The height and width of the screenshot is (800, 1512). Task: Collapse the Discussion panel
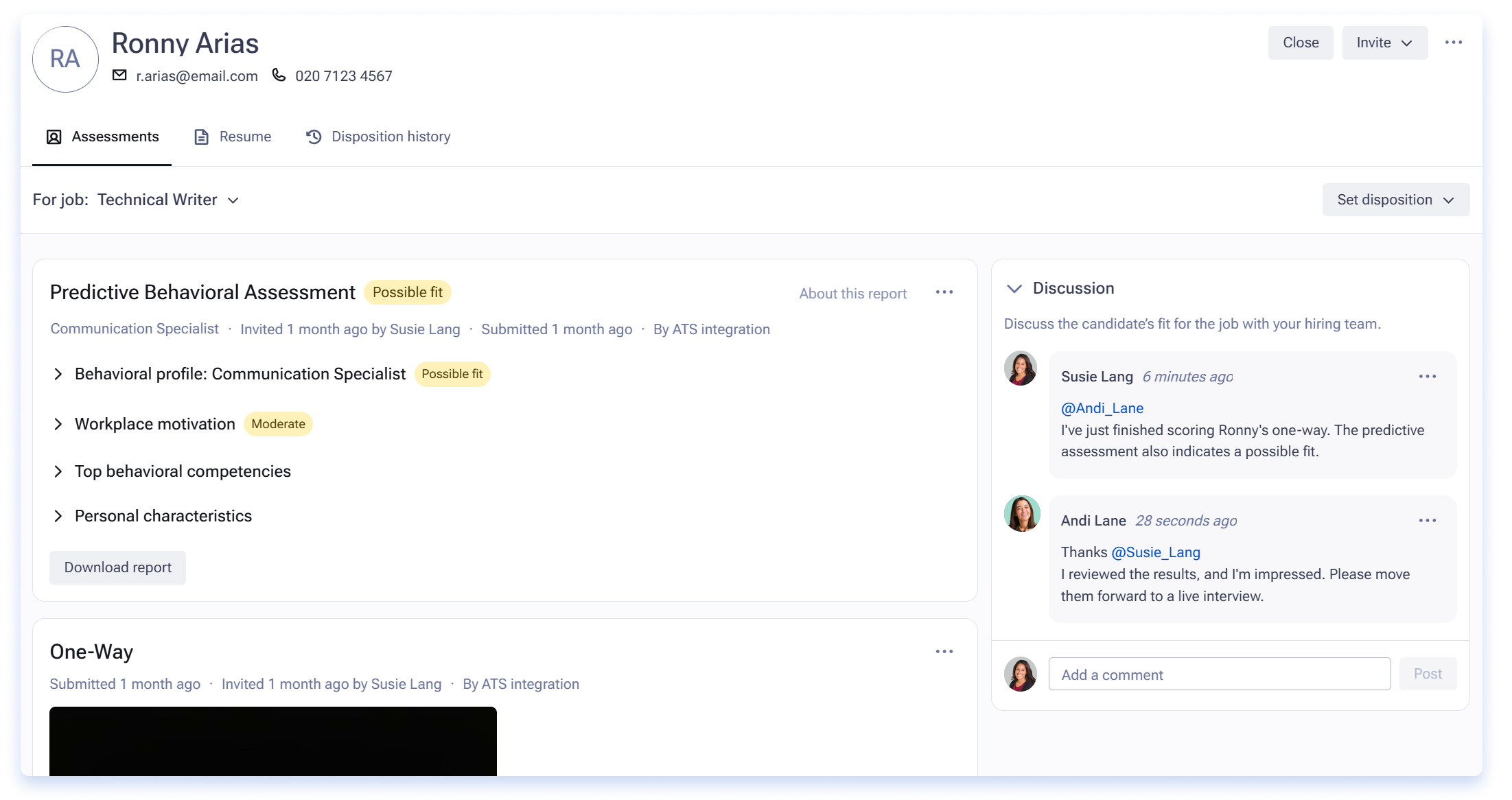tap(1014, 289)
